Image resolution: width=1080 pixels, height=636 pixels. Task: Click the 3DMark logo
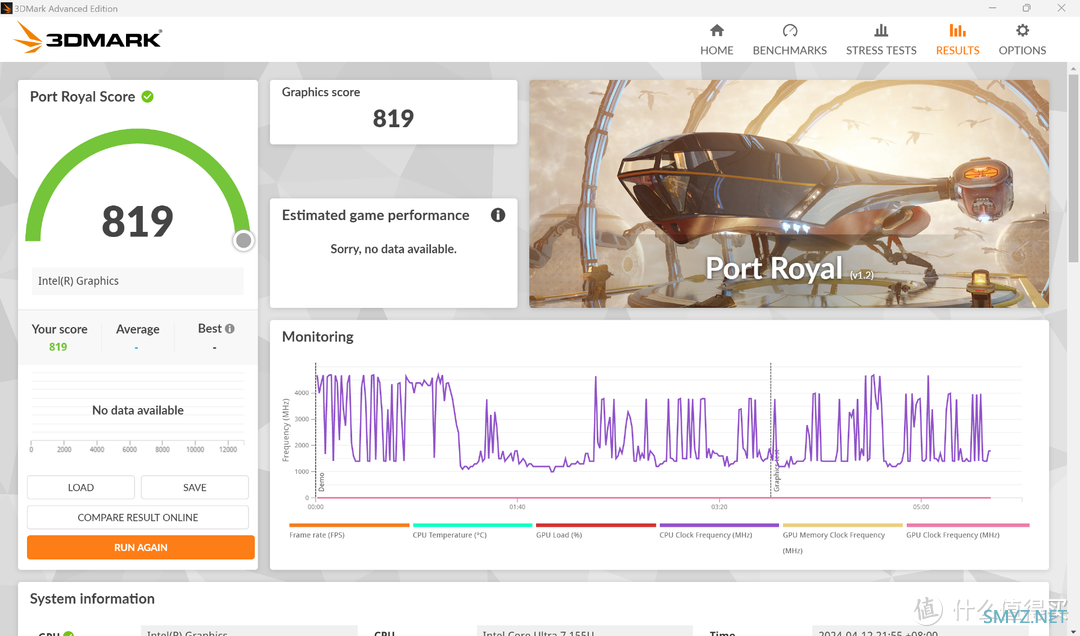[x=88, y=38]
